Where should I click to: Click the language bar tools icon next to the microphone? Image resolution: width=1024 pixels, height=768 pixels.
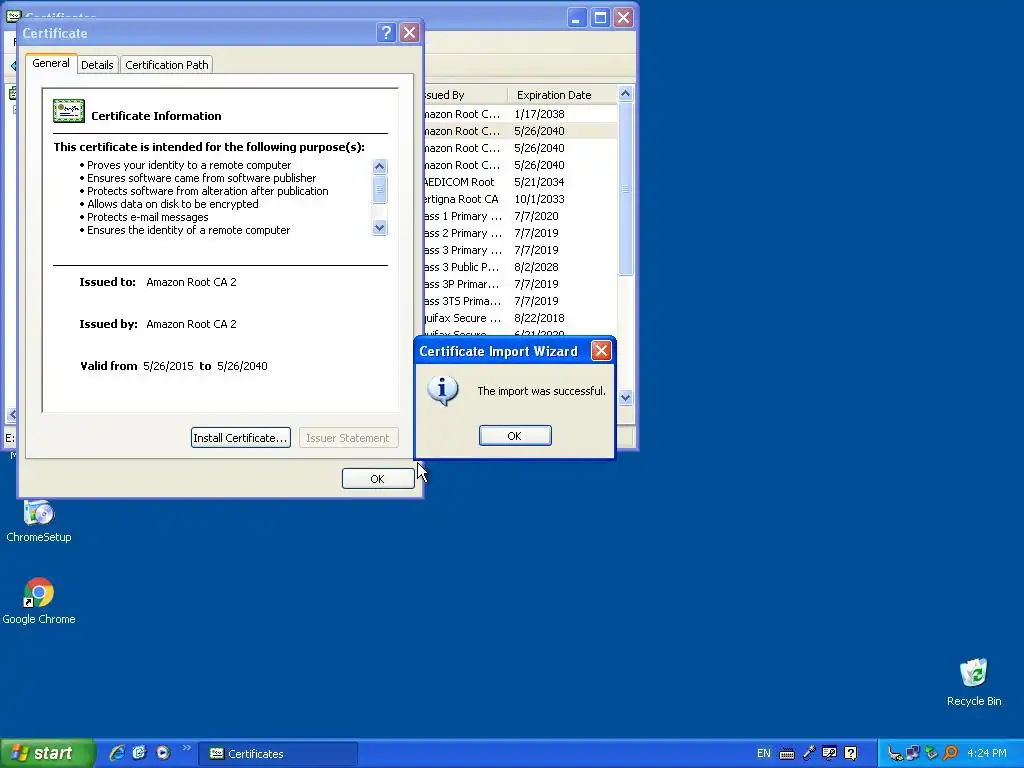coord(829,753)
